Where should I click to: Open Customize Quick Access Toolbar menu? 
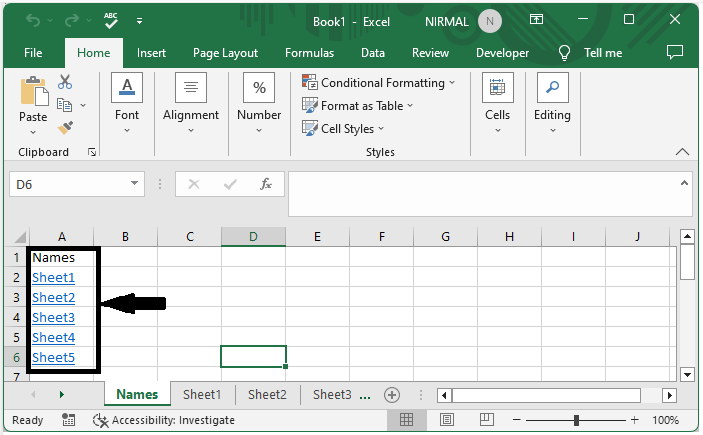click(x=139, y=21)
